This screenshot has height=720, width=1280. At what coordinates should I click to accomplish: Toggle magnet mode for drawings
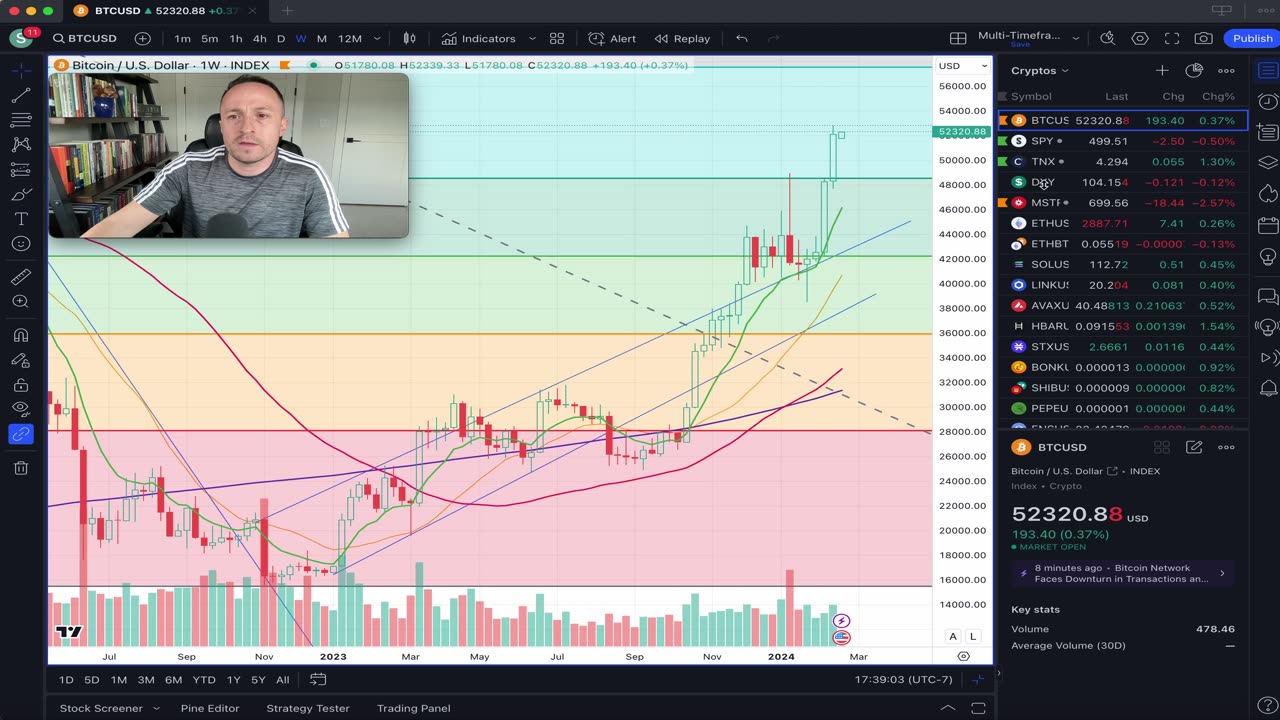pos(20,335)
